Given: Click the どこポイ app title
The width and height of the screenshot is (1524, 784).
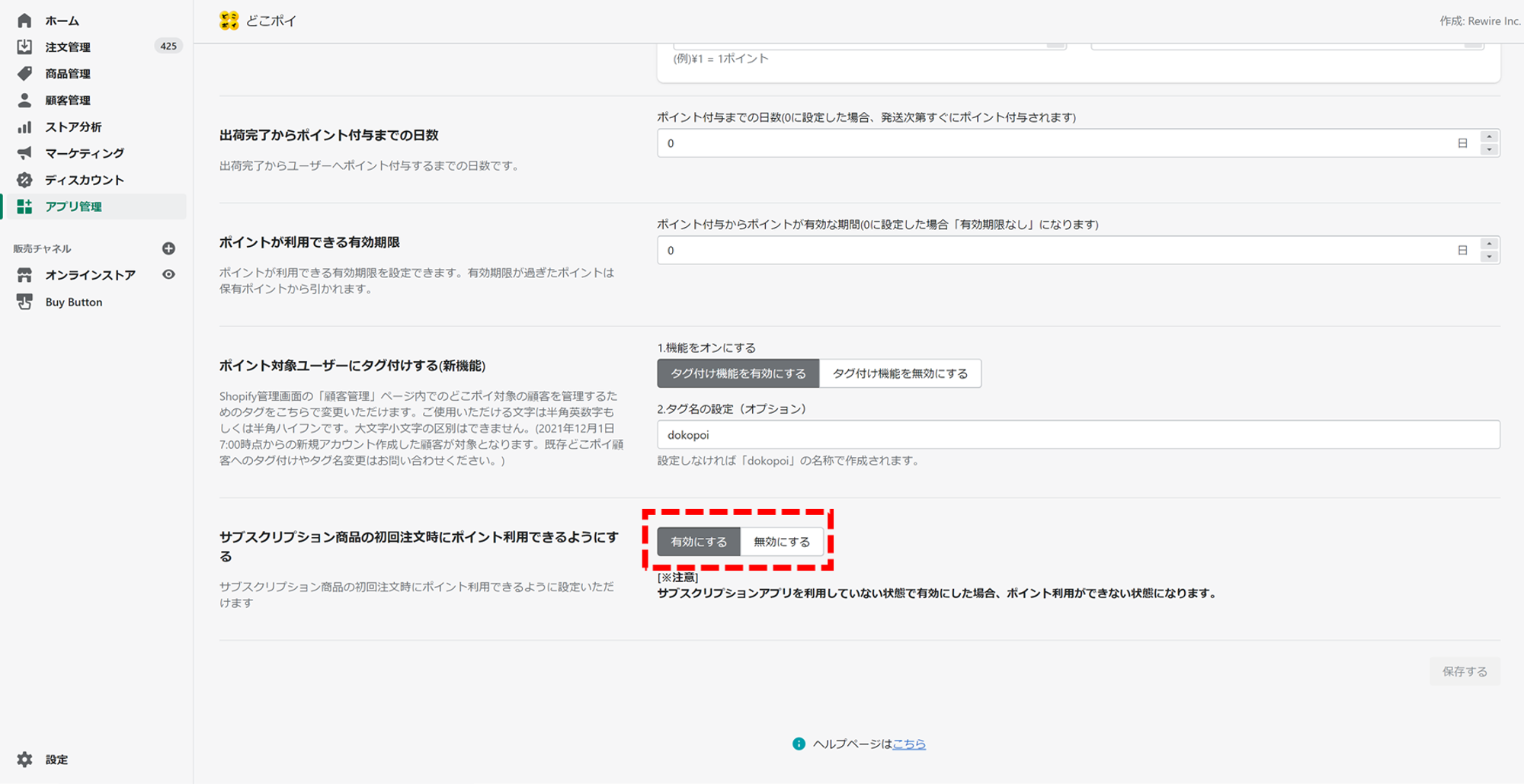Looking at the screenshot, I should tap(271, 21).
